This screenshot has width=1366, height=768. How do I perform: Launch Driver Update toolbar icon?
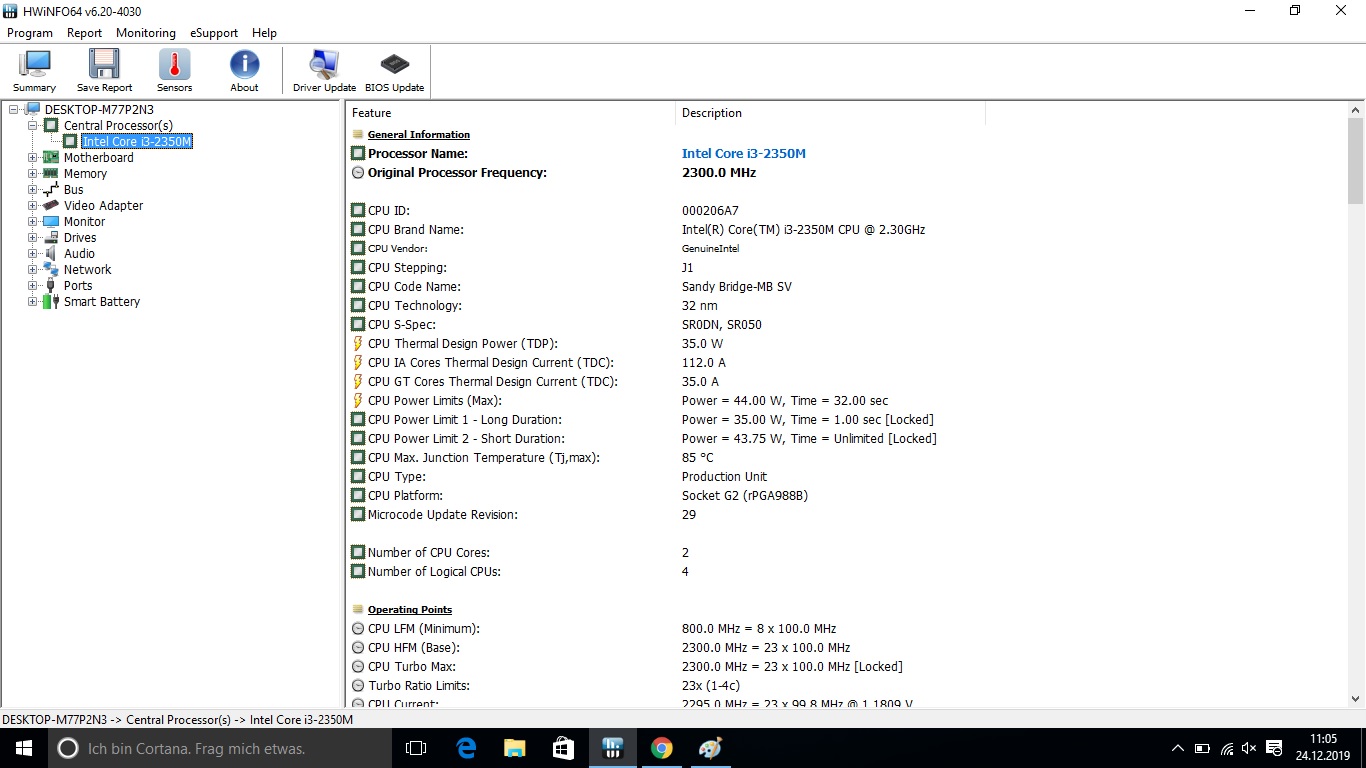pos(324,71)
